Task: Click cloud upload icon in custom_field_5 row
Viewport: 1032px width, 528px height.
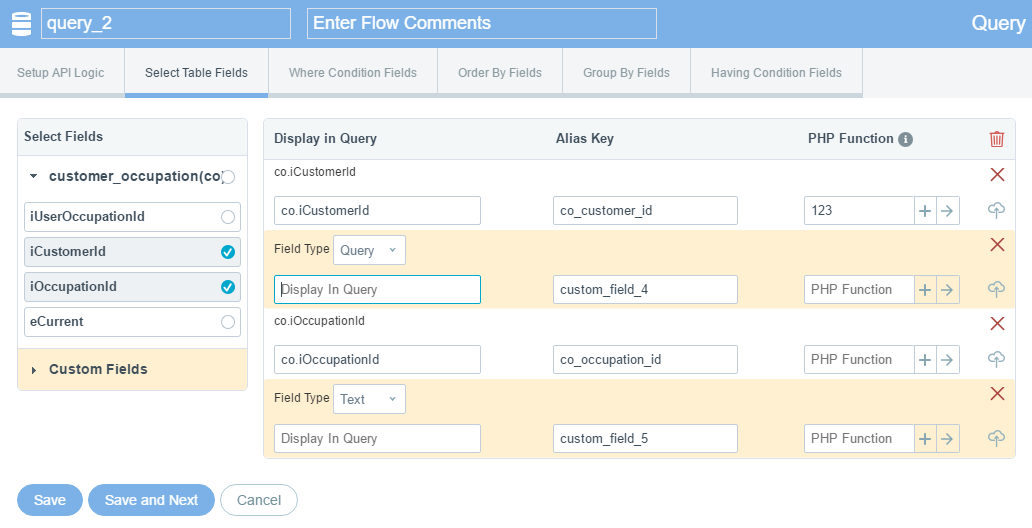Action: tap(996, 438)
